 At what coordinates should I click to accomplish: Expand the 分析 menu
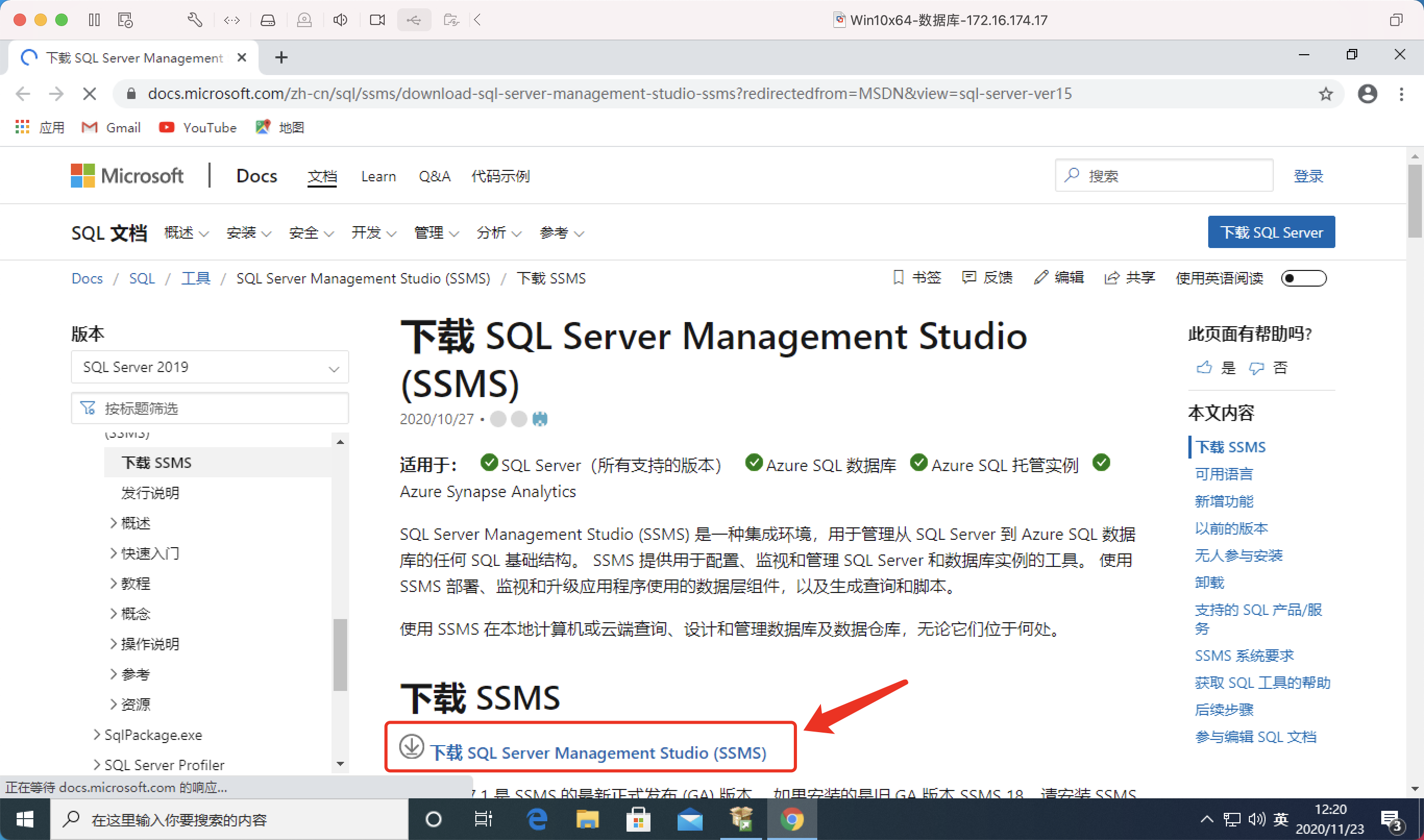pos(499,232)
